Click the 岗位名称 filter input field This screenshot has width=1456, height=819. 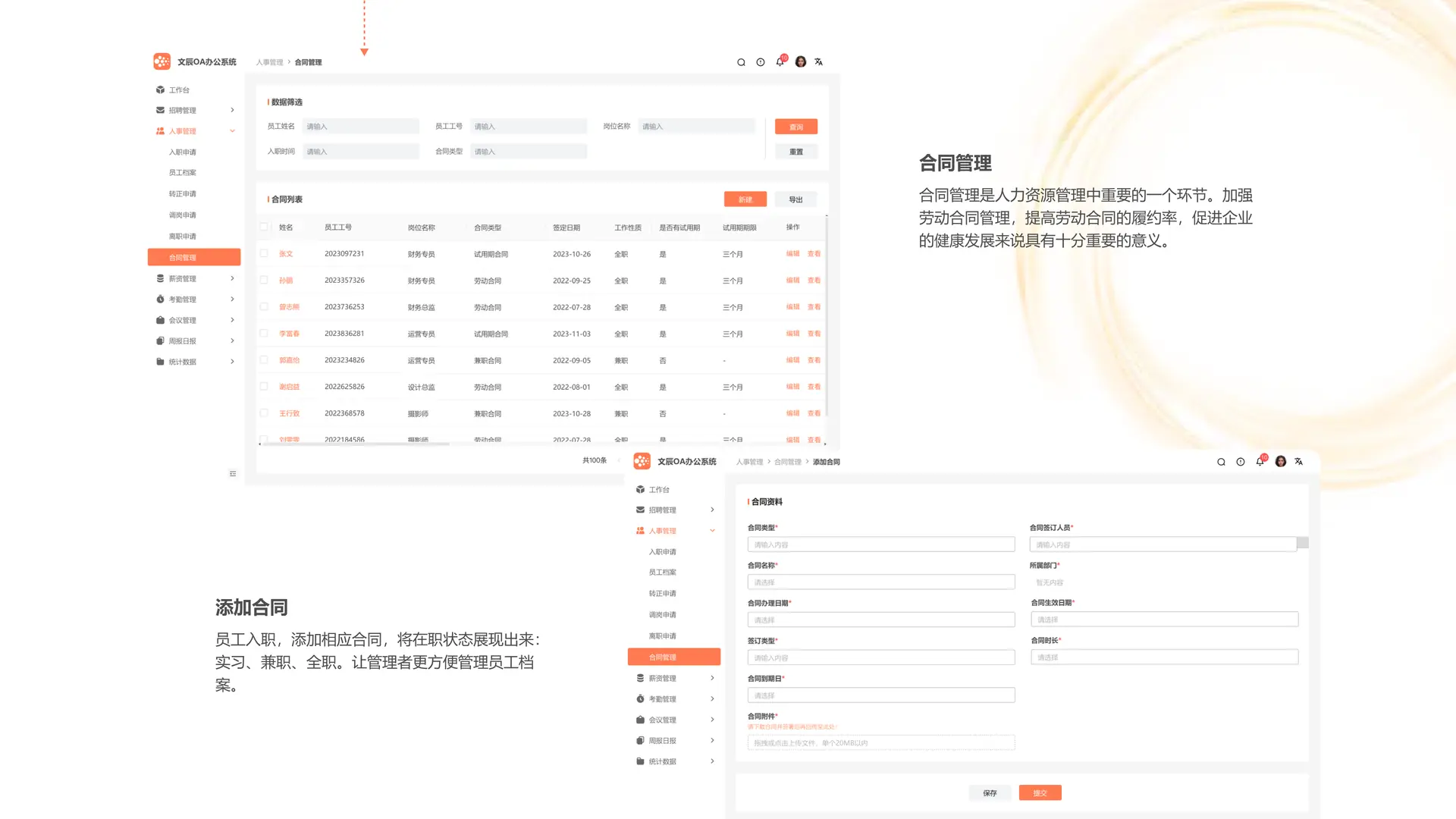[x=697, y=127]
